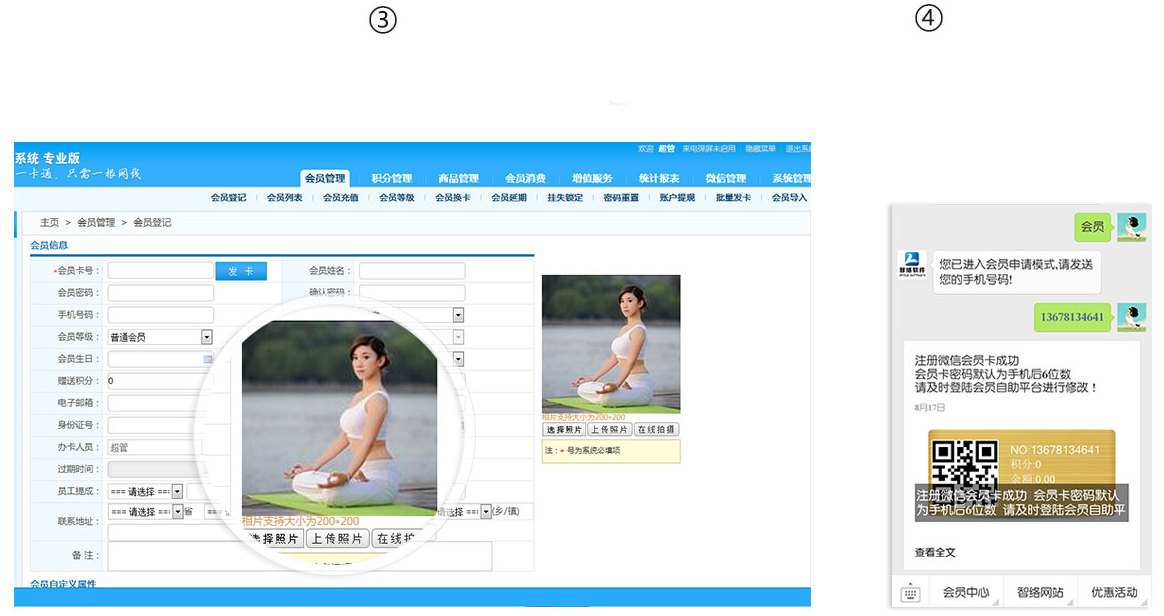
Task: Open the 商品管理 tab
Action: (x=458, y=179)
